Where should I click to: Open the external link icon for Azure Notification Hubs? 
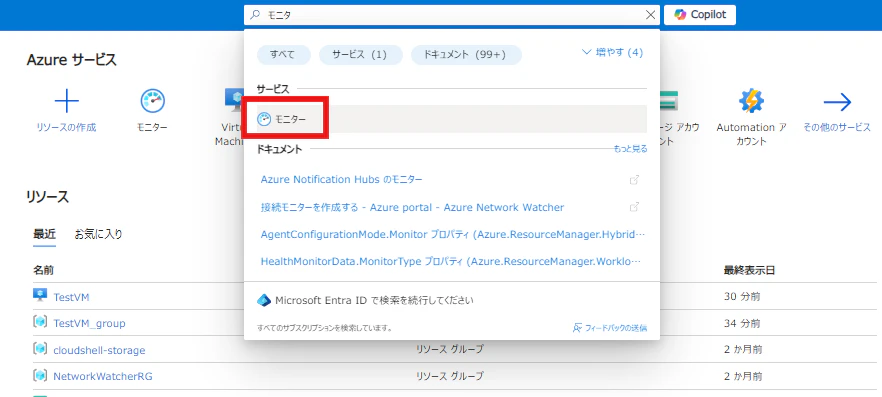[x=634, y=180]
